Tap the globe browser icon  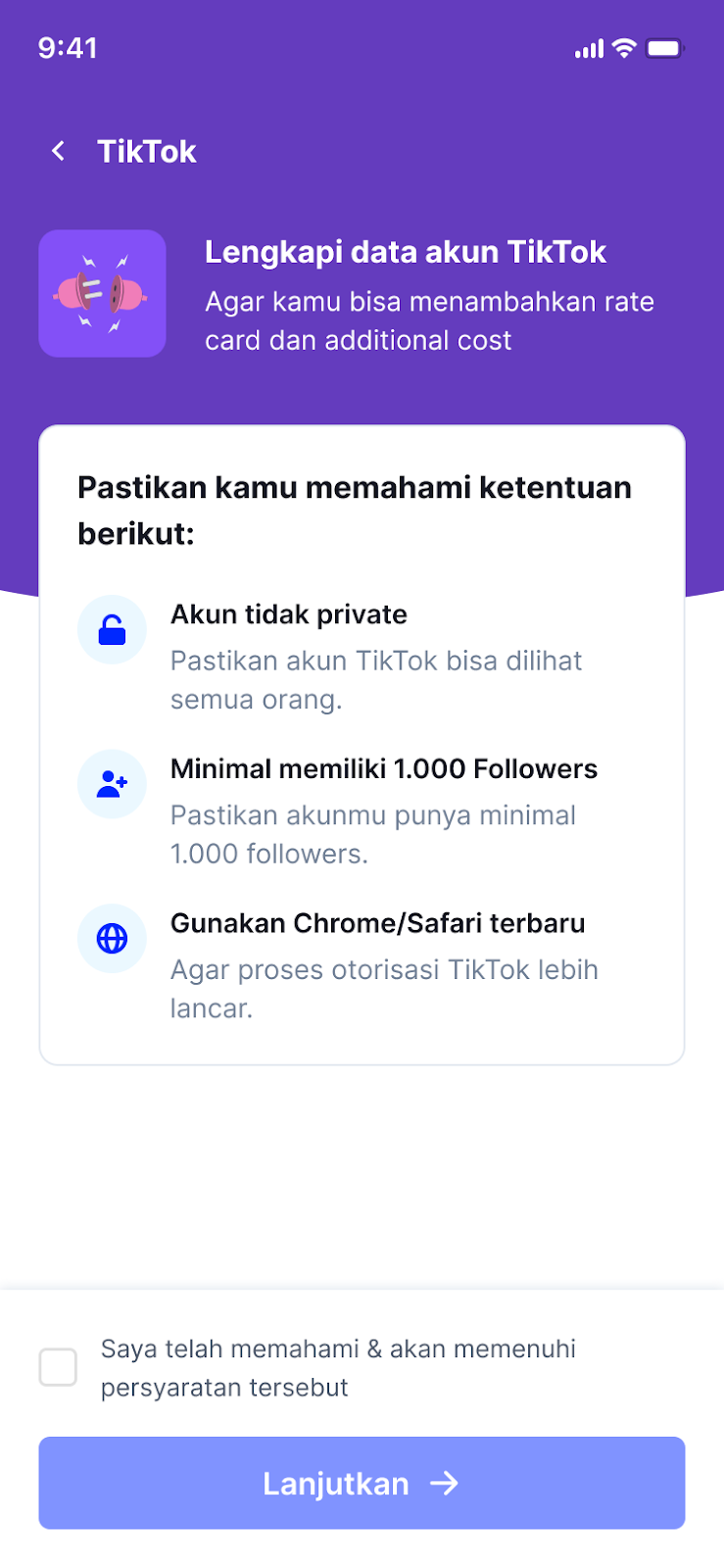click(x=112, y=939)
